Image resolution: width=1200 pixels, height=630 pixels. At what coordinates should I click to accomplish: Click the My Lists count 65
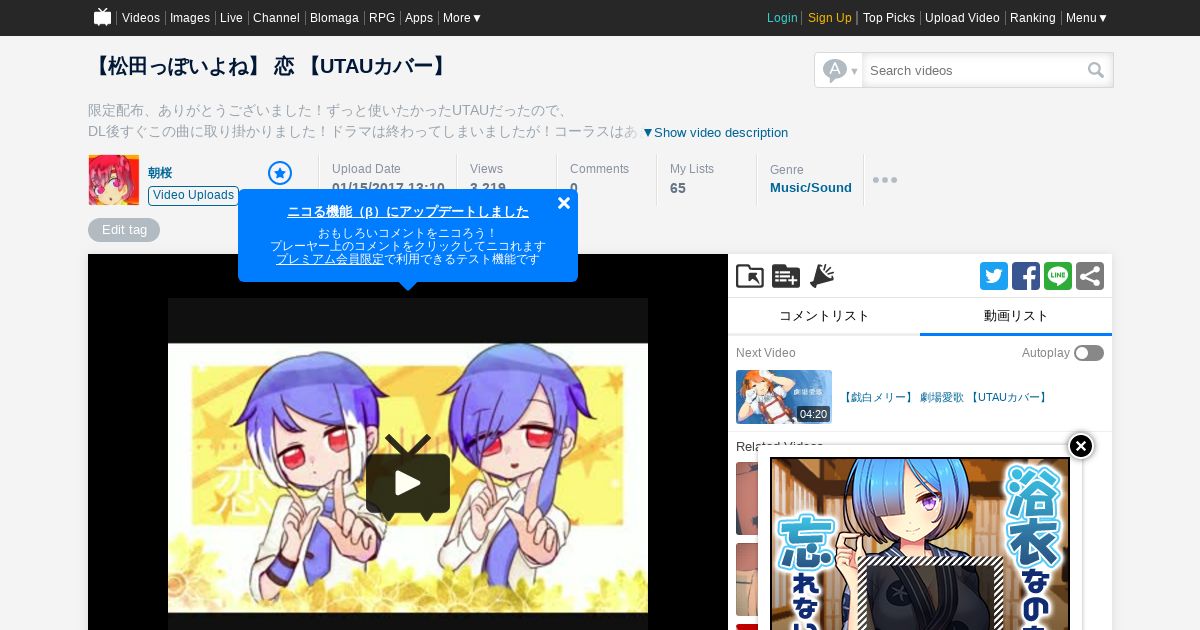pyautogui.click(x=678, y=188)
